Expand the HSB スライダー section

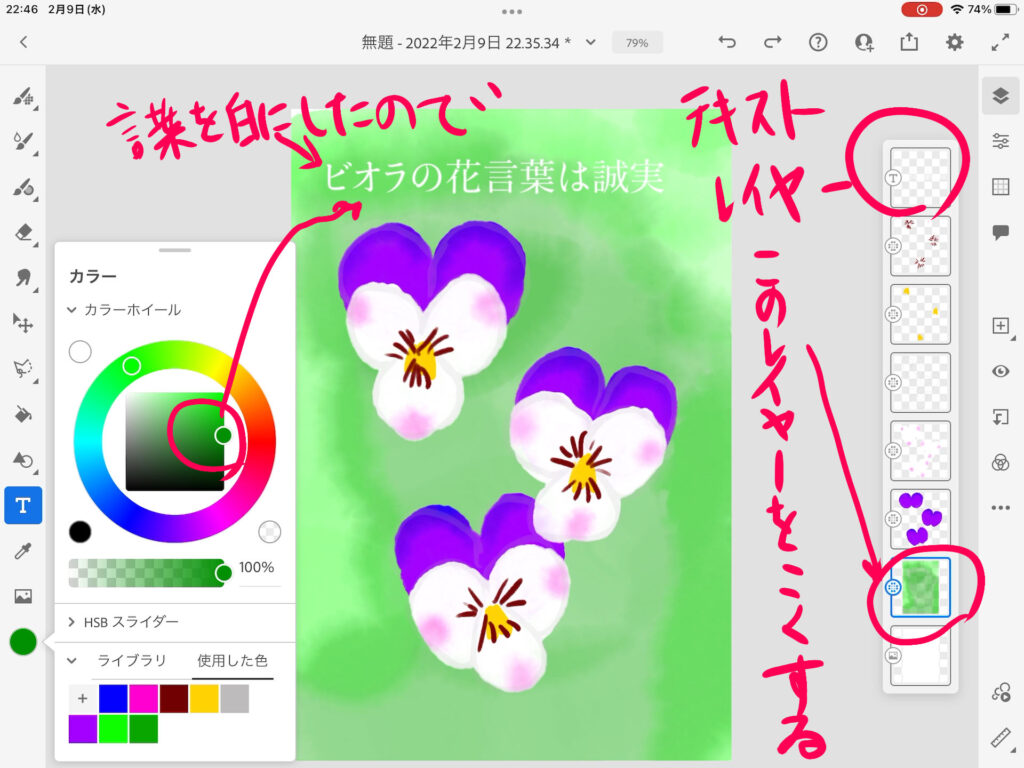point(72,622)
